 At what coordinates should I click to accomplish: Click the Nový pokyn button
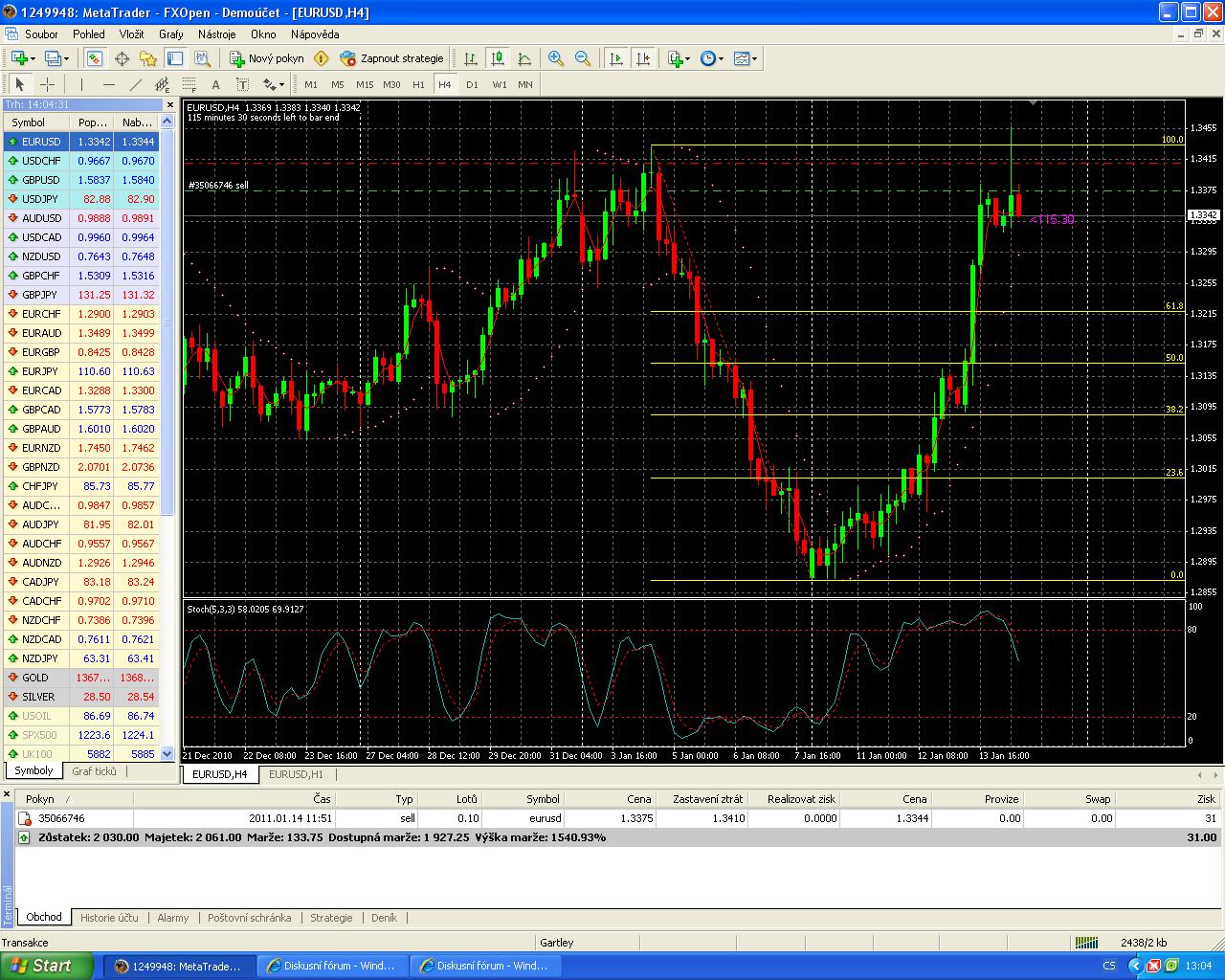pos(266,58)
